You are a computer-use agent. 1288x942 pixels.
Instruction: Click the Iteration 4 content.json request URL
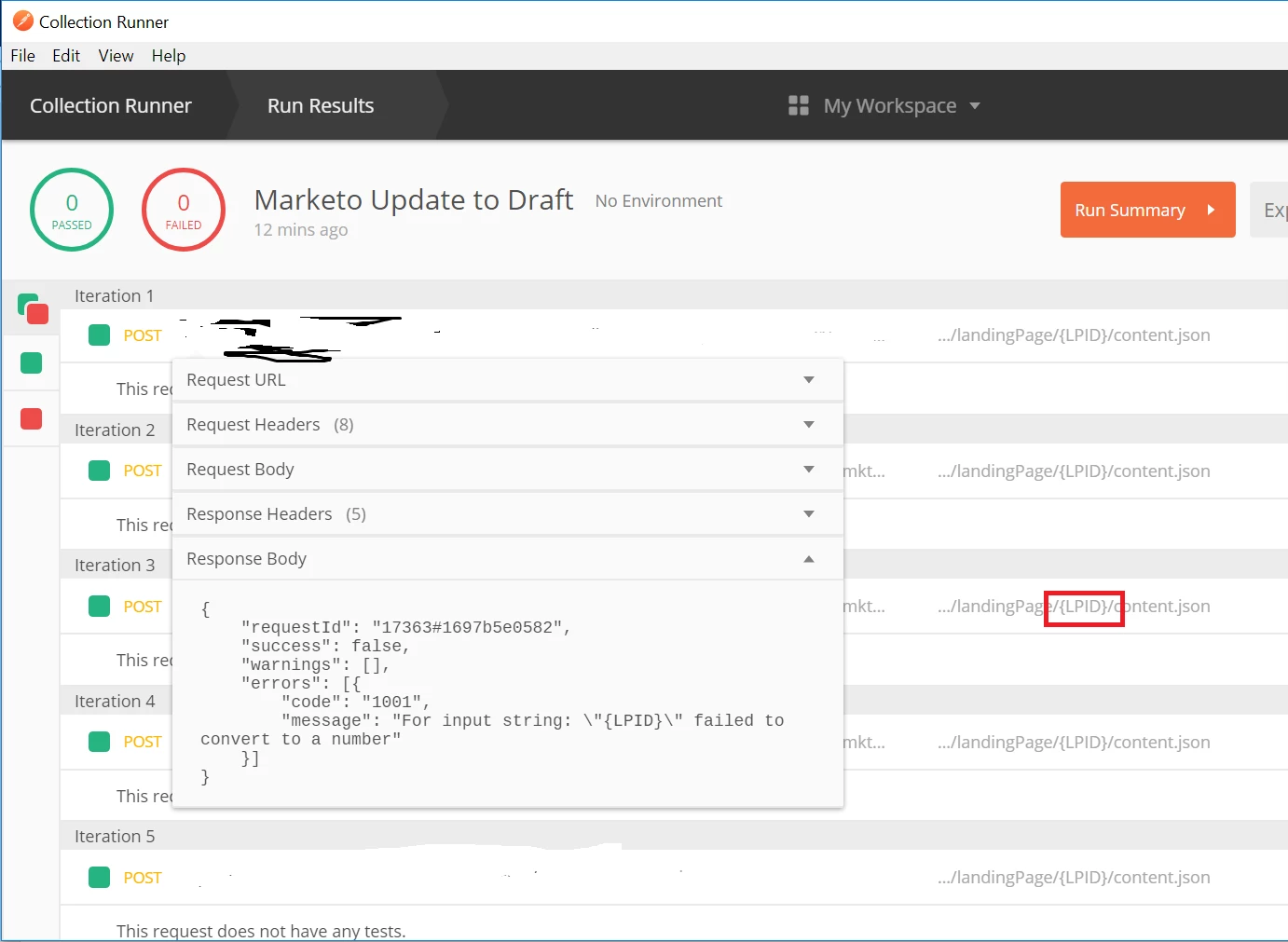coord(1074,743)
